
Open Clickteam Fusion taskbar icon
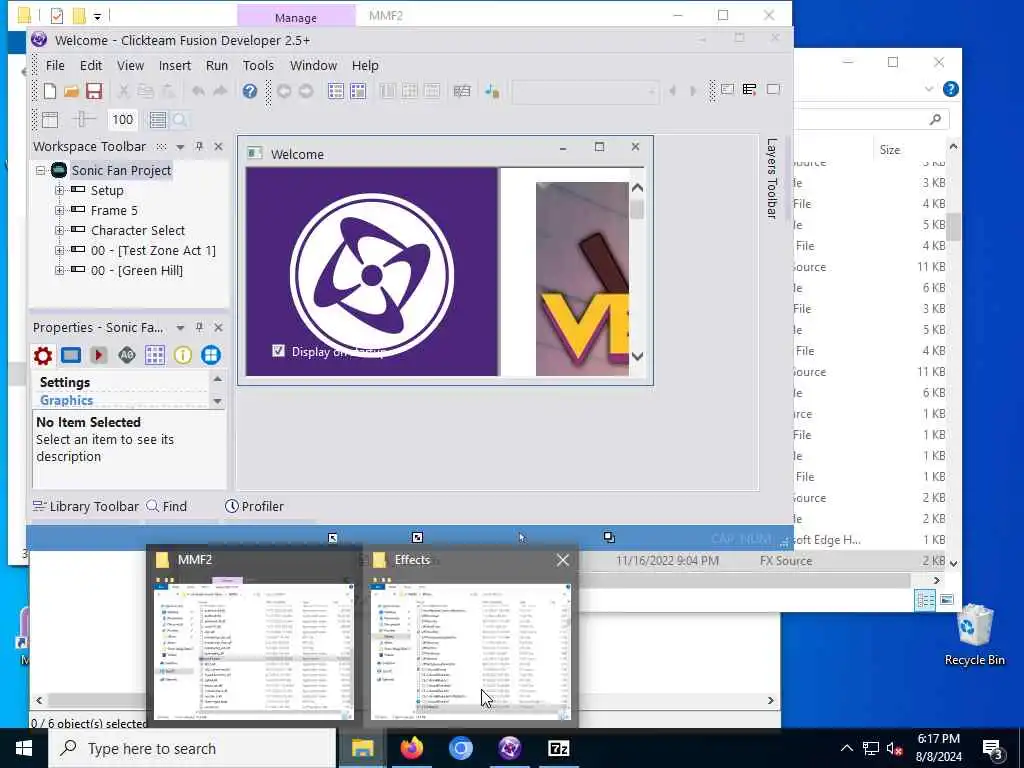509,748
